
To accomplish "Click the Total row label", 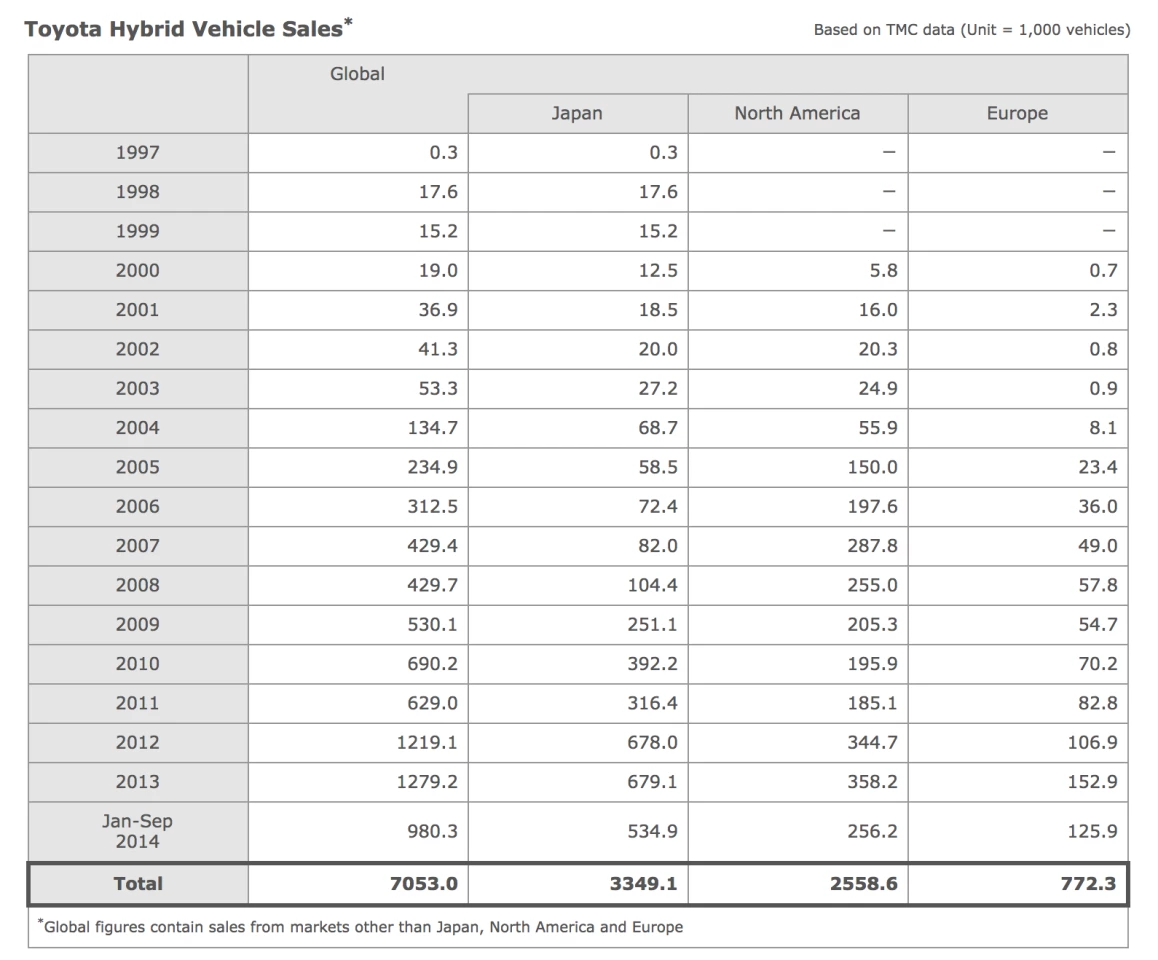I will click(x=137, y=883).
